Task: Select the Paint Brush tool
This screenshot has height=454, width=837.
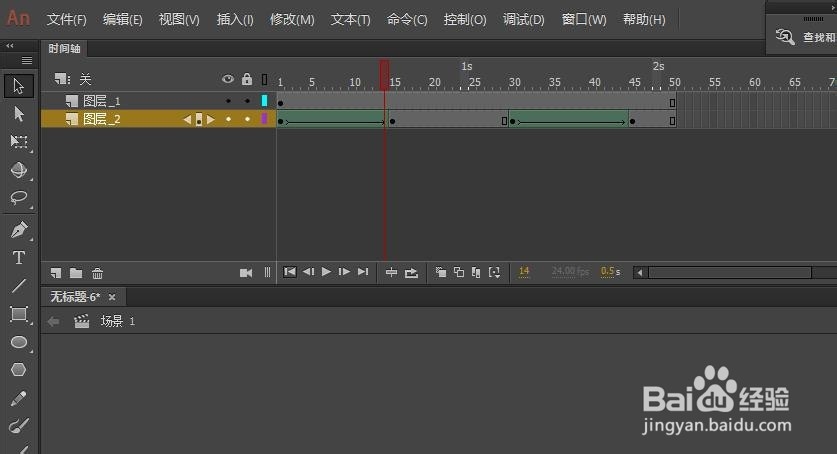Action: pos(19,426)
